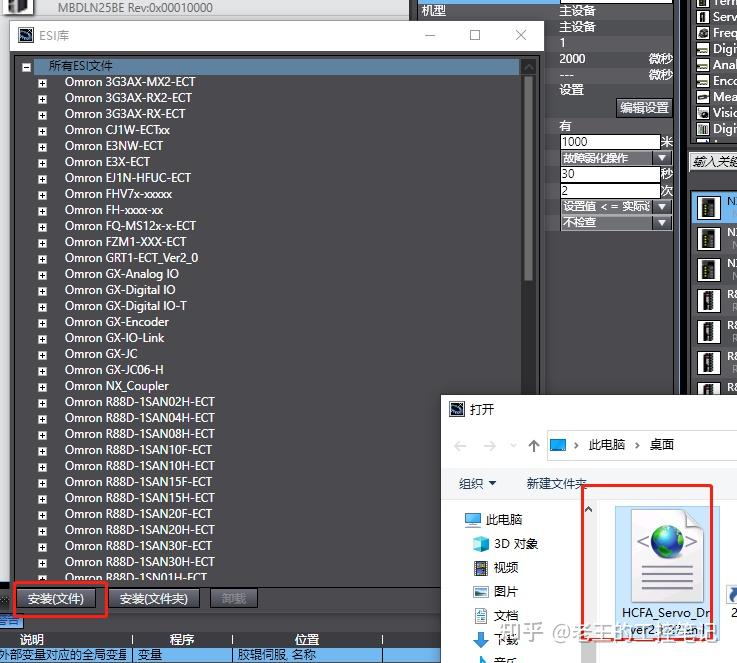Click the input field containing 1000

pos(610,142)
